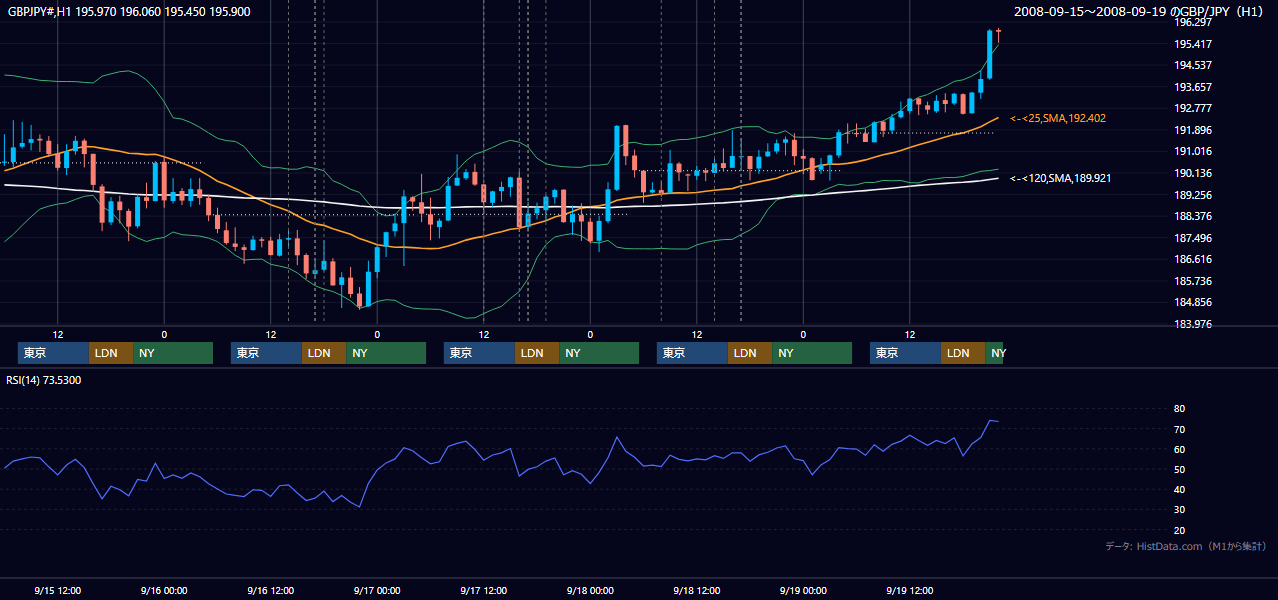Click the 9/17 12:00 date label
Screen dimensions: 1278x600
pyautogui.click(x=483, y=590)
